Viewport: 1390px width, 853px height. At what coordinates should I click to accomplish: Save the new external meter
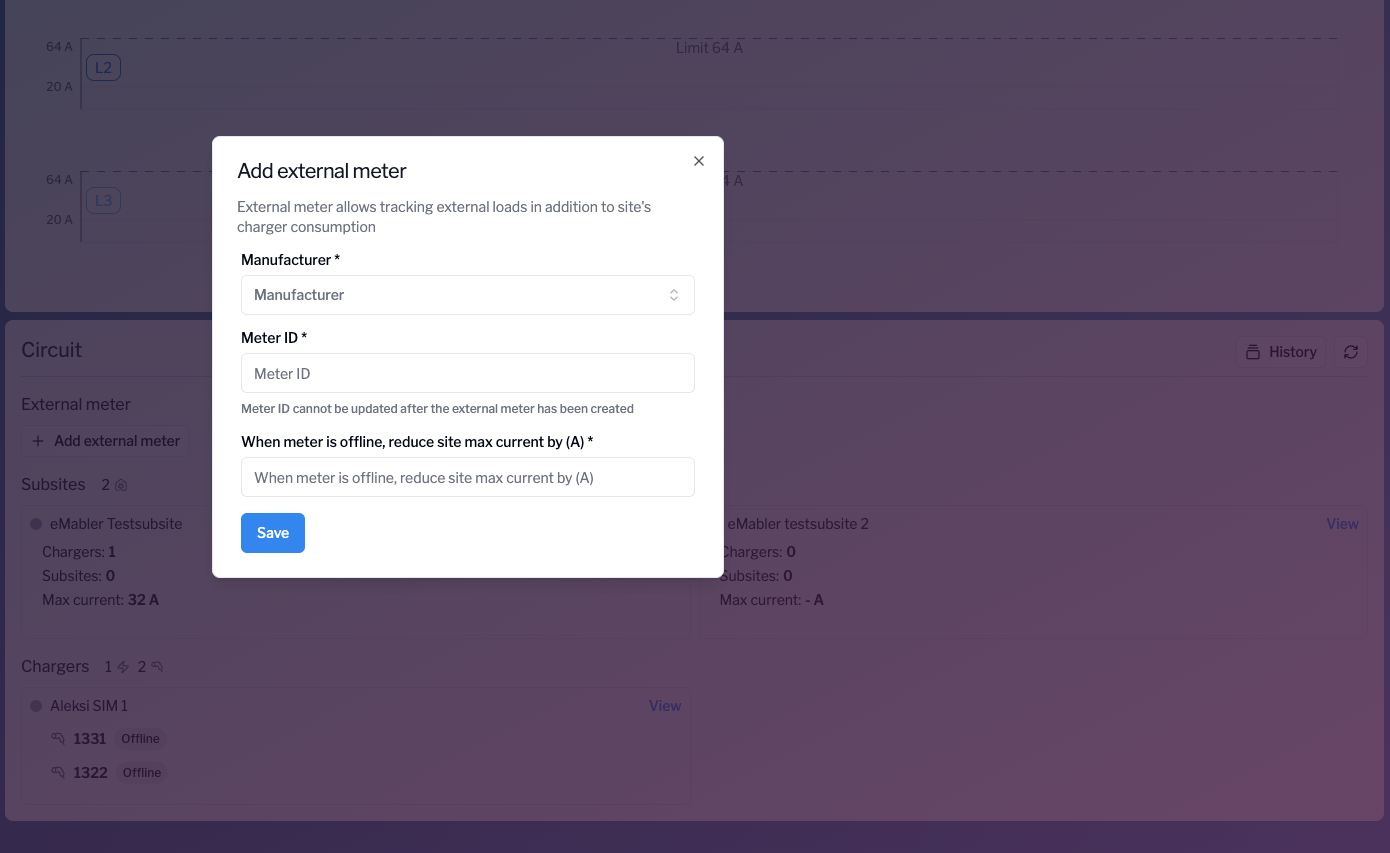pyautogui.click(x=272, y=533)
